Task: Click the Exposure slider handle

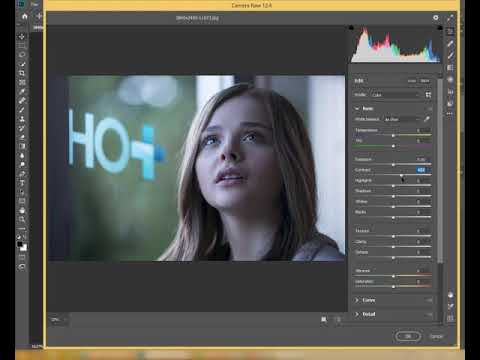Action: tap(393, 164)
